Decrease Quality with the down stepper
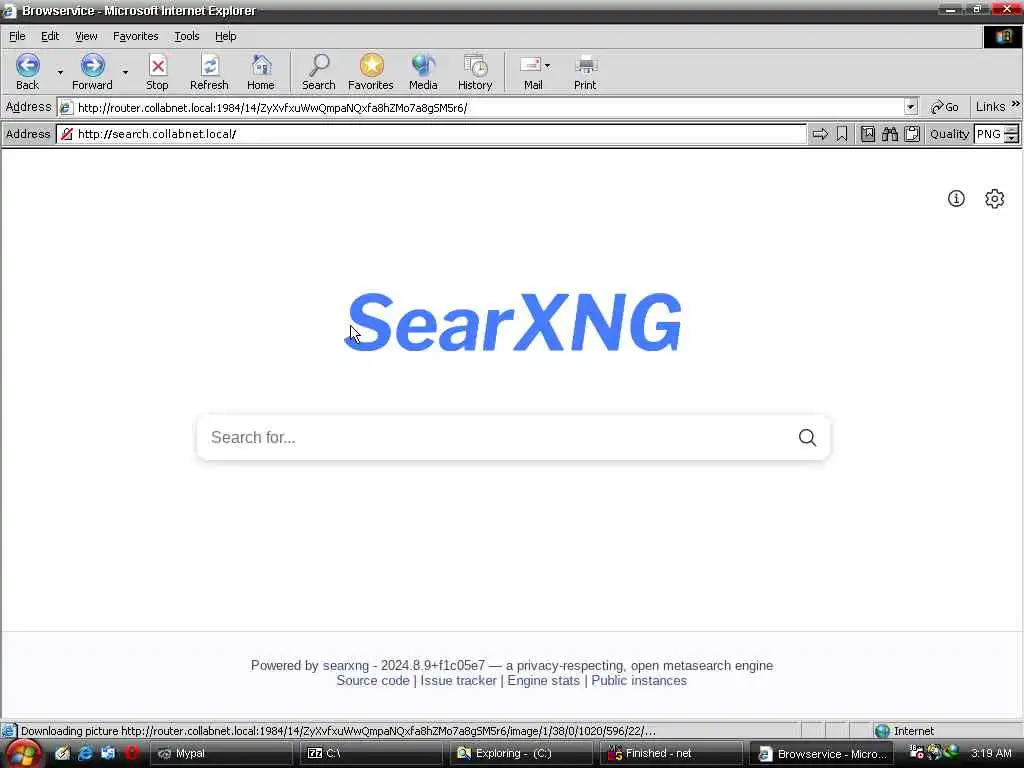 [1011, 138]
